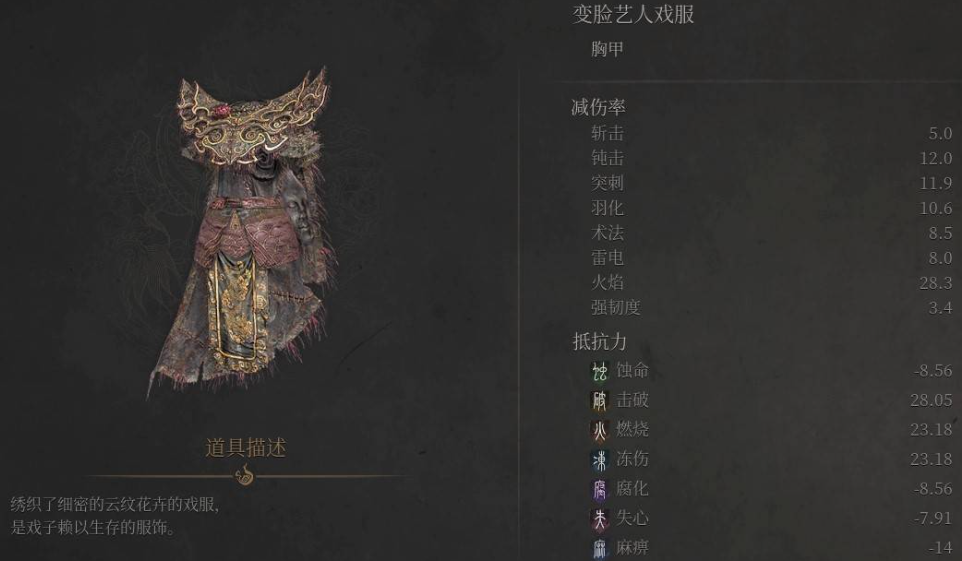The height and width of the screenshot is (561, 962).
Task: Select the 斩击 damage reduction row
Action: point(771,133)
